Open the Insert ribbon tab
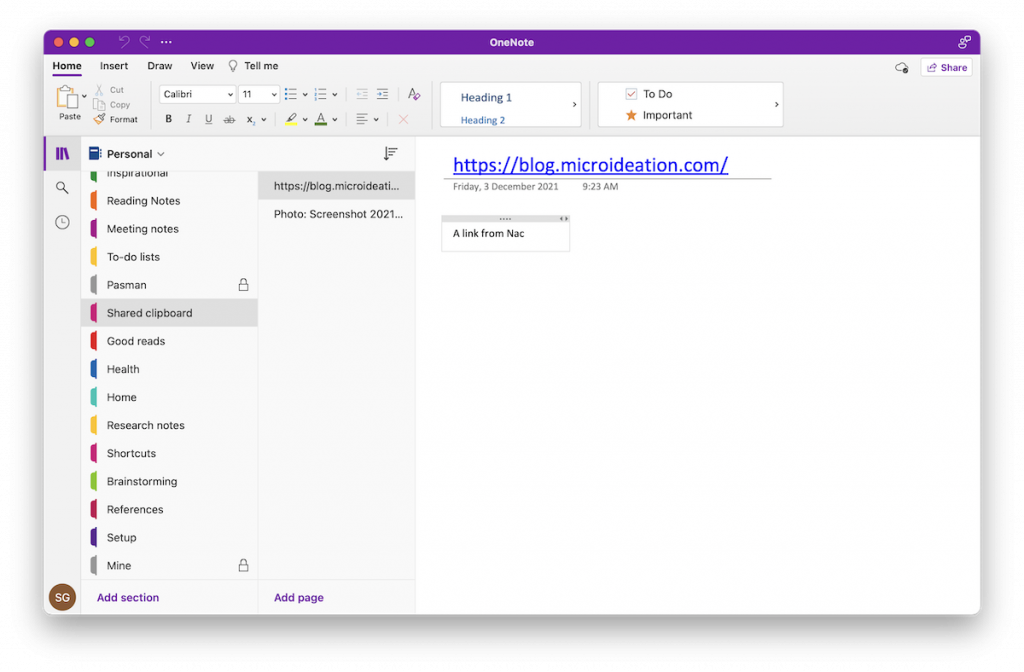The height and width of the screenshot is (672, 1024). [114, 66]
